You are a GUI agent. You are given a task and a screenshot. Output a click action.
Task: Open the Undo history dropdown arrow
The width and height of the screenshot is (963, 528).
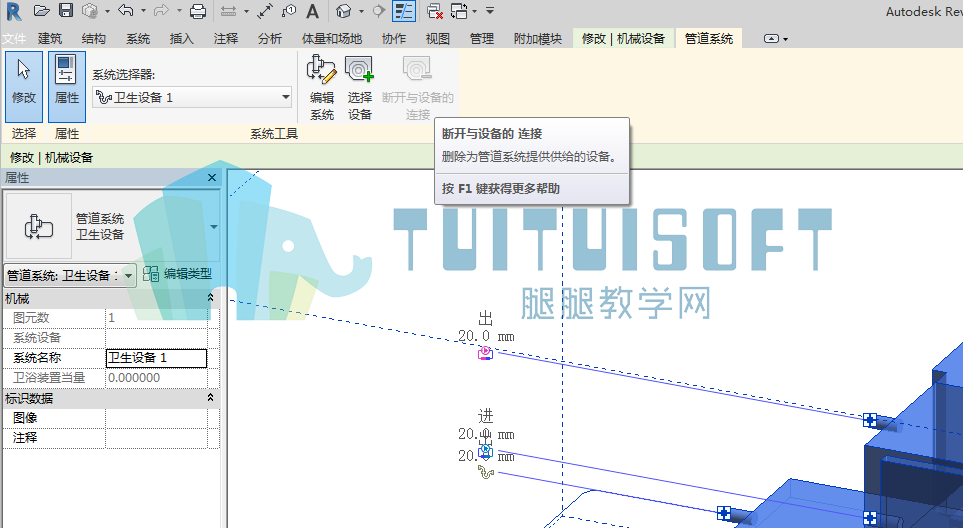click(143, 11)
